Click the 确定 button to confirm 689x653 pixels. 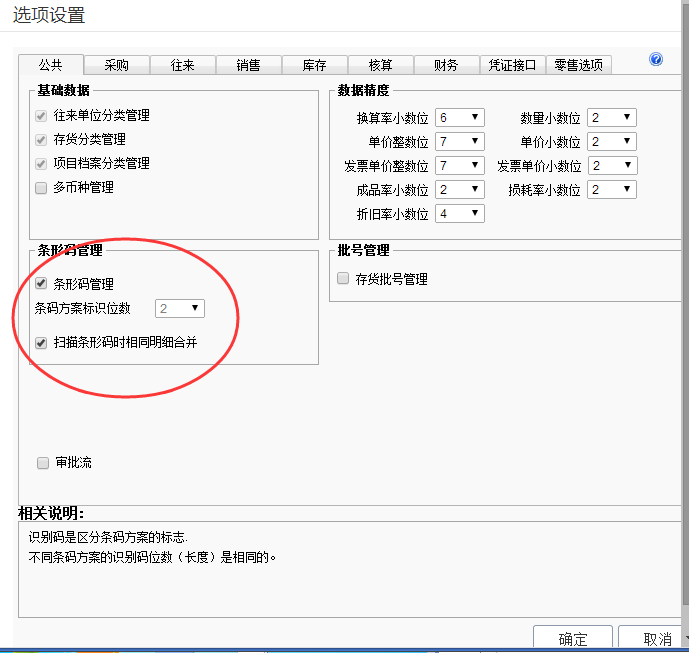pyautogui.click(x=573, y=639)
